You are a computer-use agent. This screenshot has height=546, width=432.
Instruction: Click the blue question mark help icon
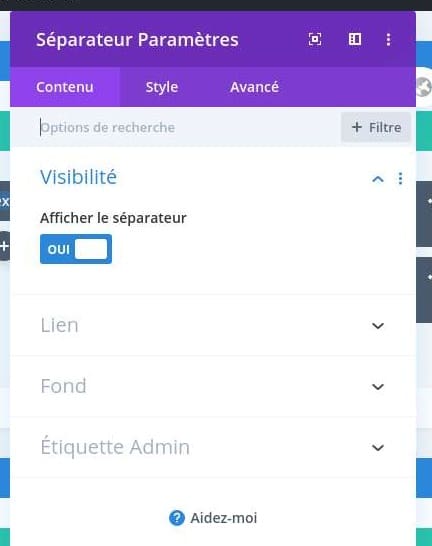(177, 518)
